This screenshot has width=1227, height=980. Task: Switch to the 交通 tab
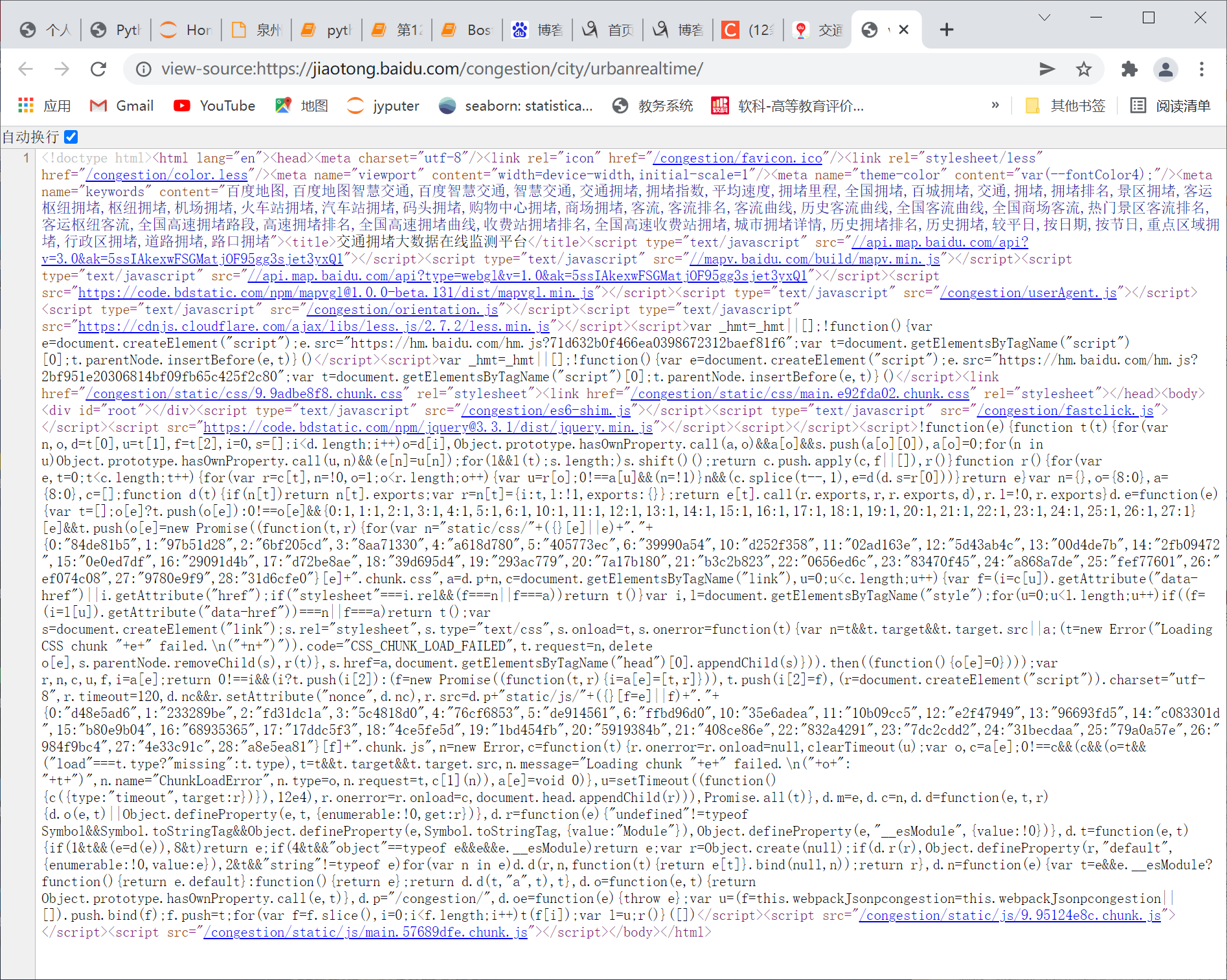[818, 30]
